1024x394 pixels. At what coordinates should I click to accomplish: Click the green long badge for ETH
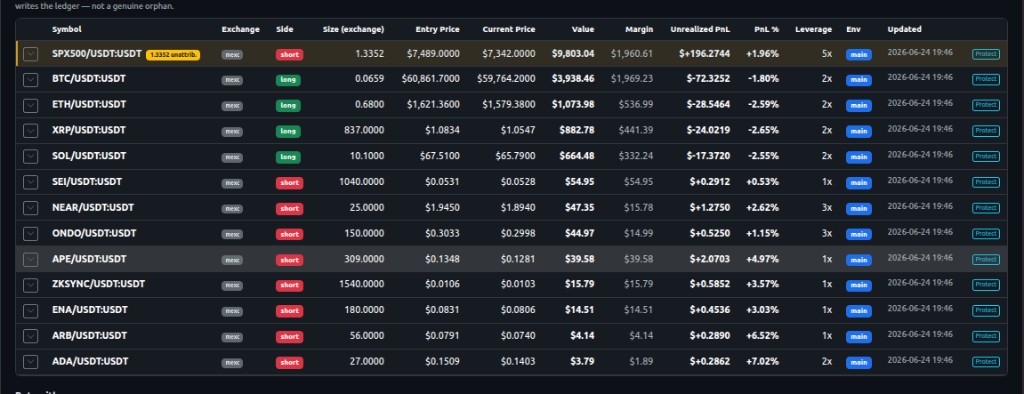(x=288, y=106)
